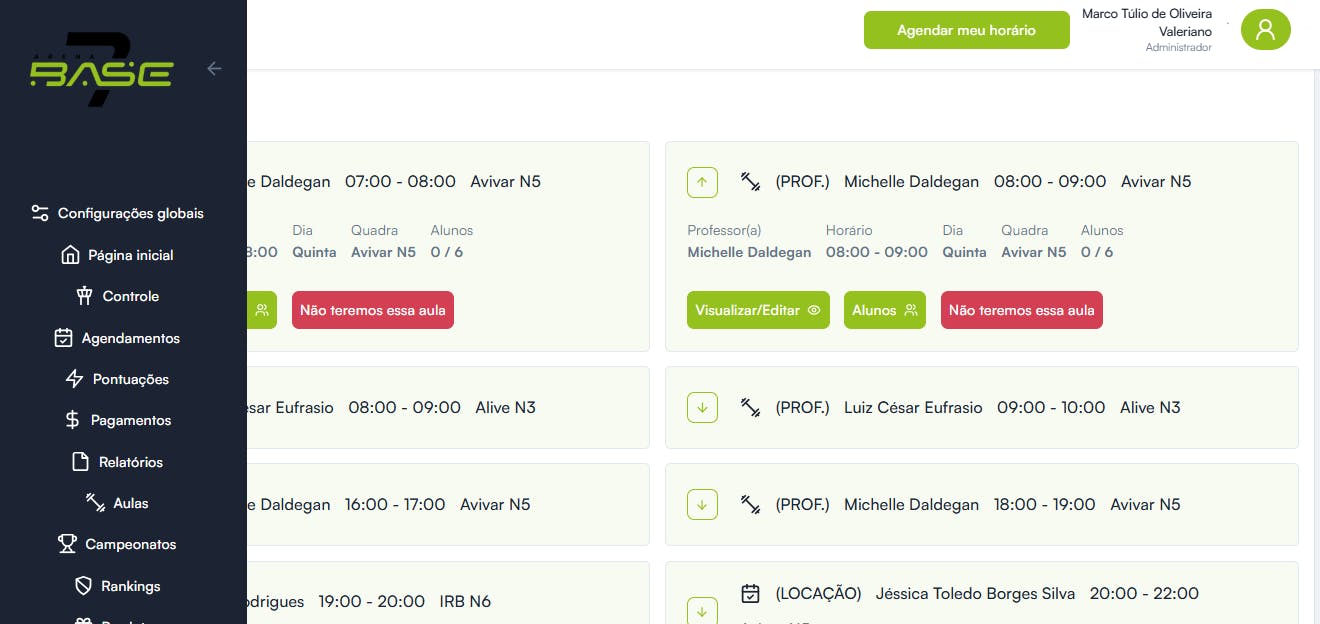Click the Rankings shield icon
The height and width of the screenshot is (624, 1320).
[x=84, y=586]
